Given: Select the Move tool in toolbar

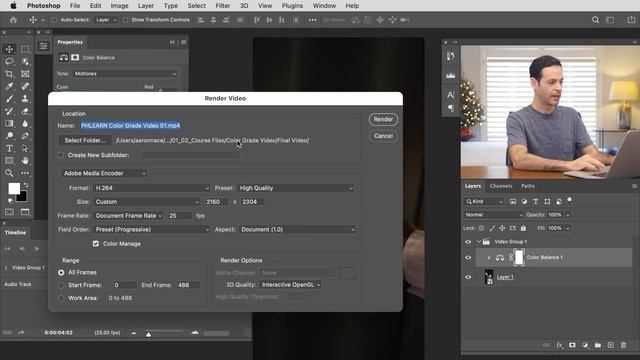Looking at the screenshot, I should click(9, 49).
